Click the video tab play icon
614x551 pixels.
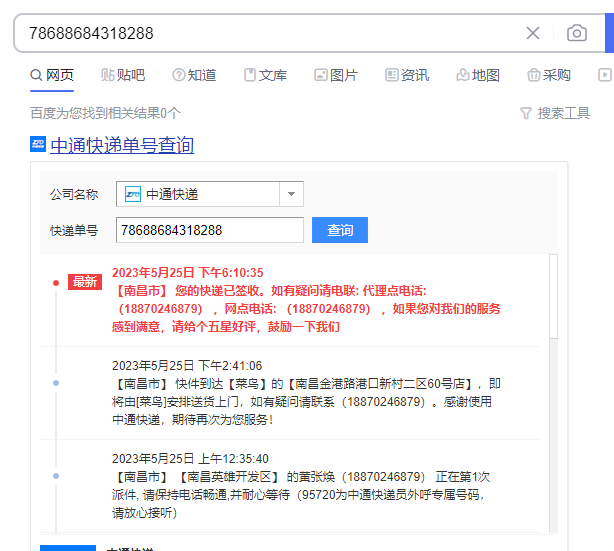coord(605,75)
